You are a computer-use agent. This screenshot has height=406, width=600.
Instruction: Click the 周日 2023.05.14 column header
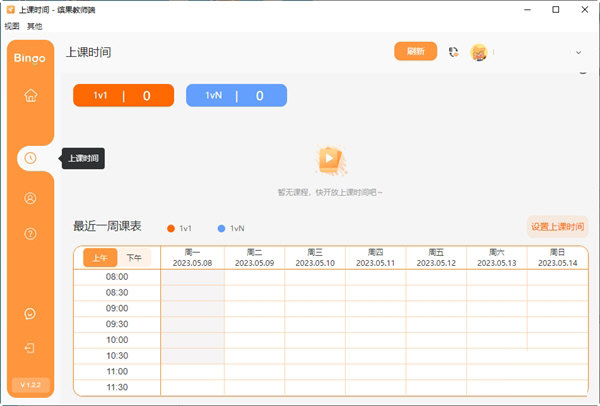(558, 258)
